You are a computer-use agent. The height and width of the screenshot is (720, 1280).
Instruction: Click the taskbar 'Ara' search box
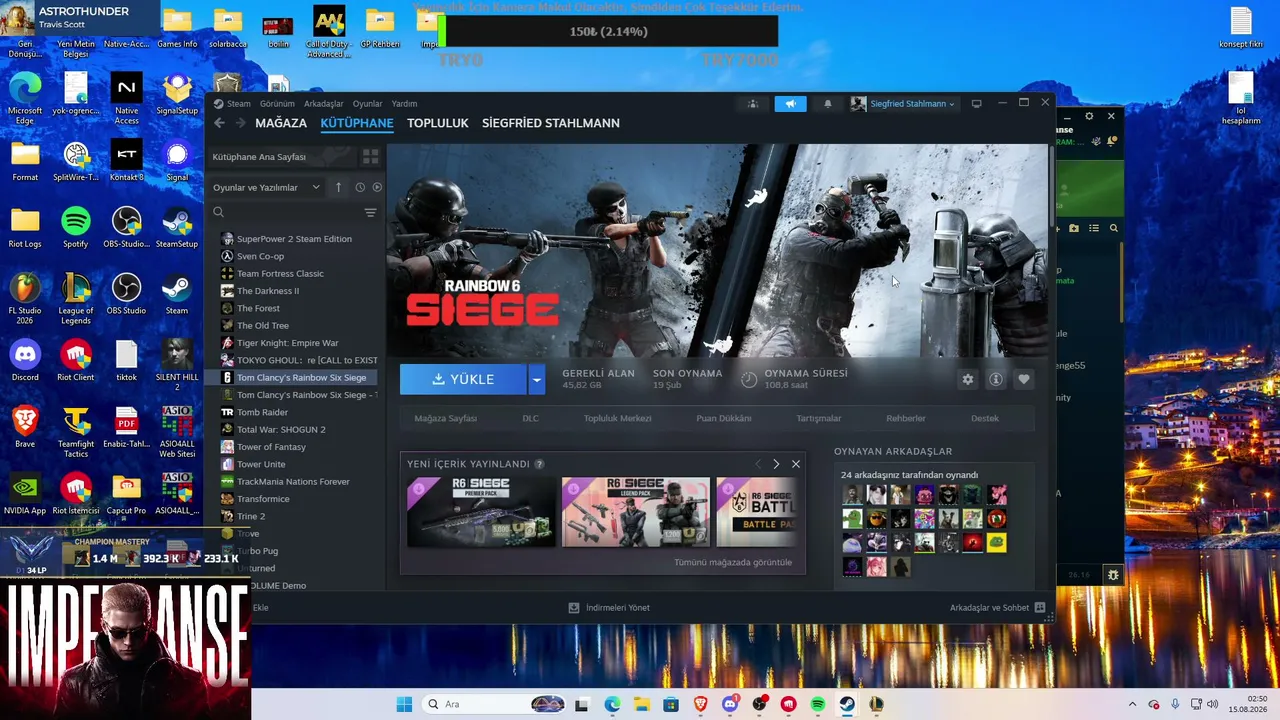494,704
